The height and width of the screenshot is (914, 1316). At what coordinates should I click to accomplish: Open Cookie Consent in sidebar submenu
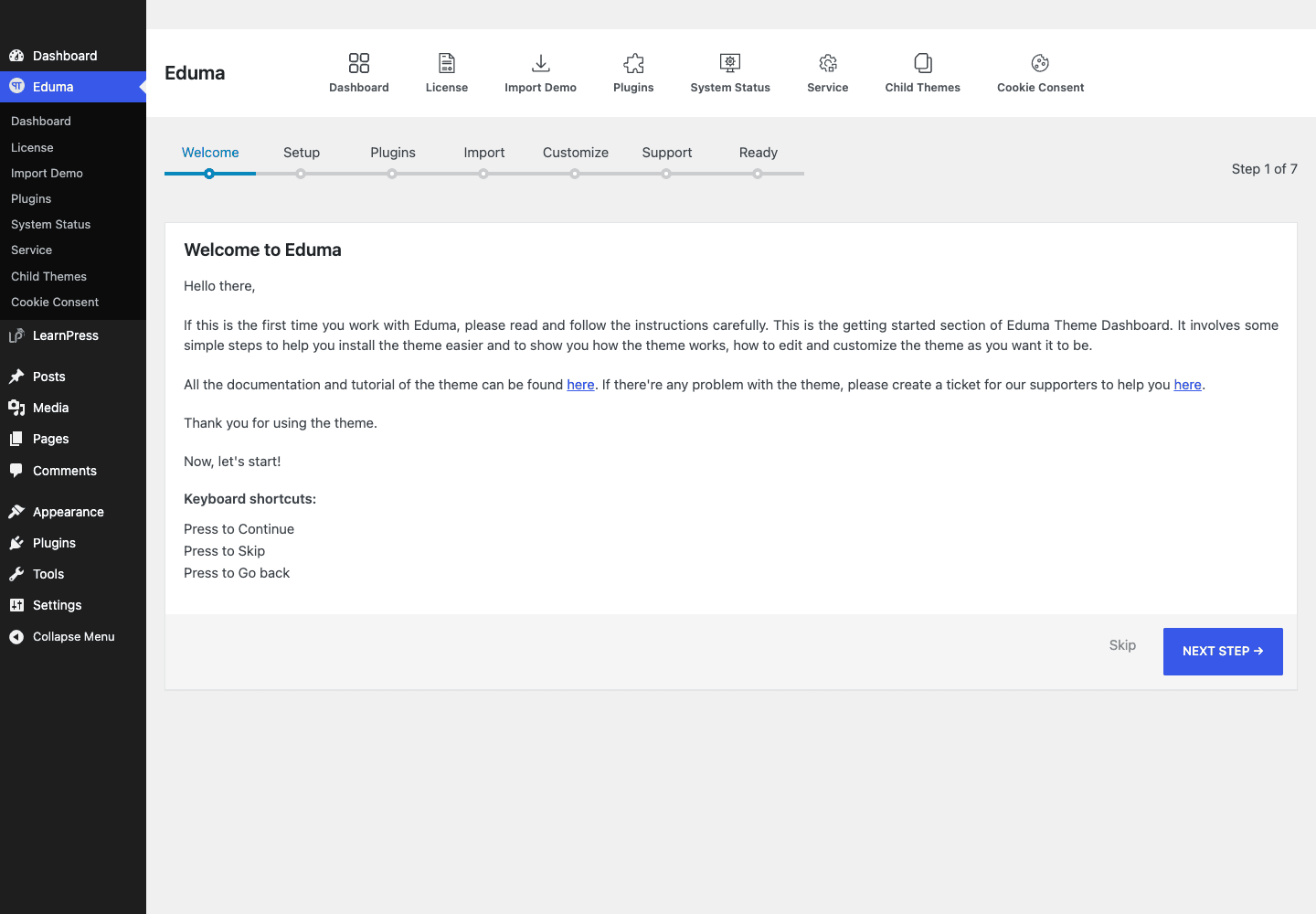pyautogui.click(x=55, y=302)
